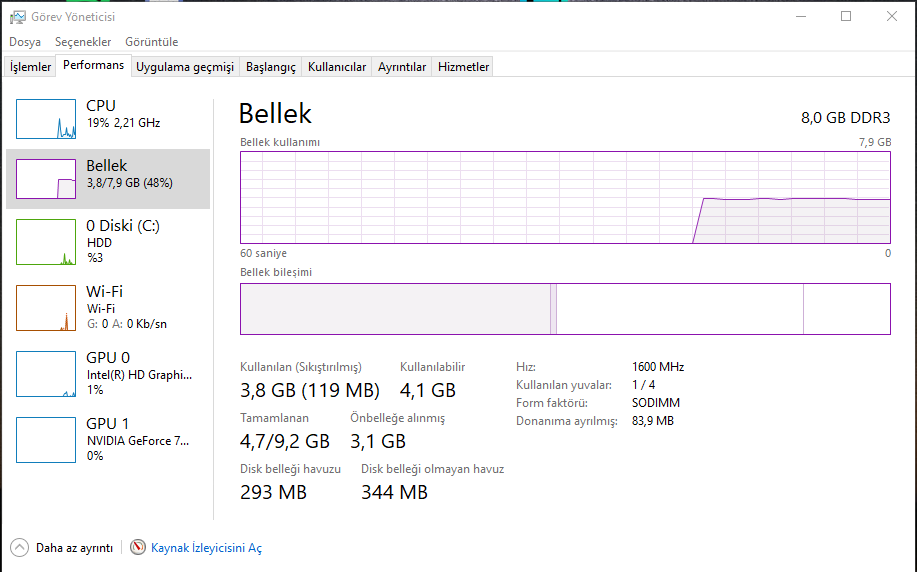Open the Görüntüle menu

[152, 42]
